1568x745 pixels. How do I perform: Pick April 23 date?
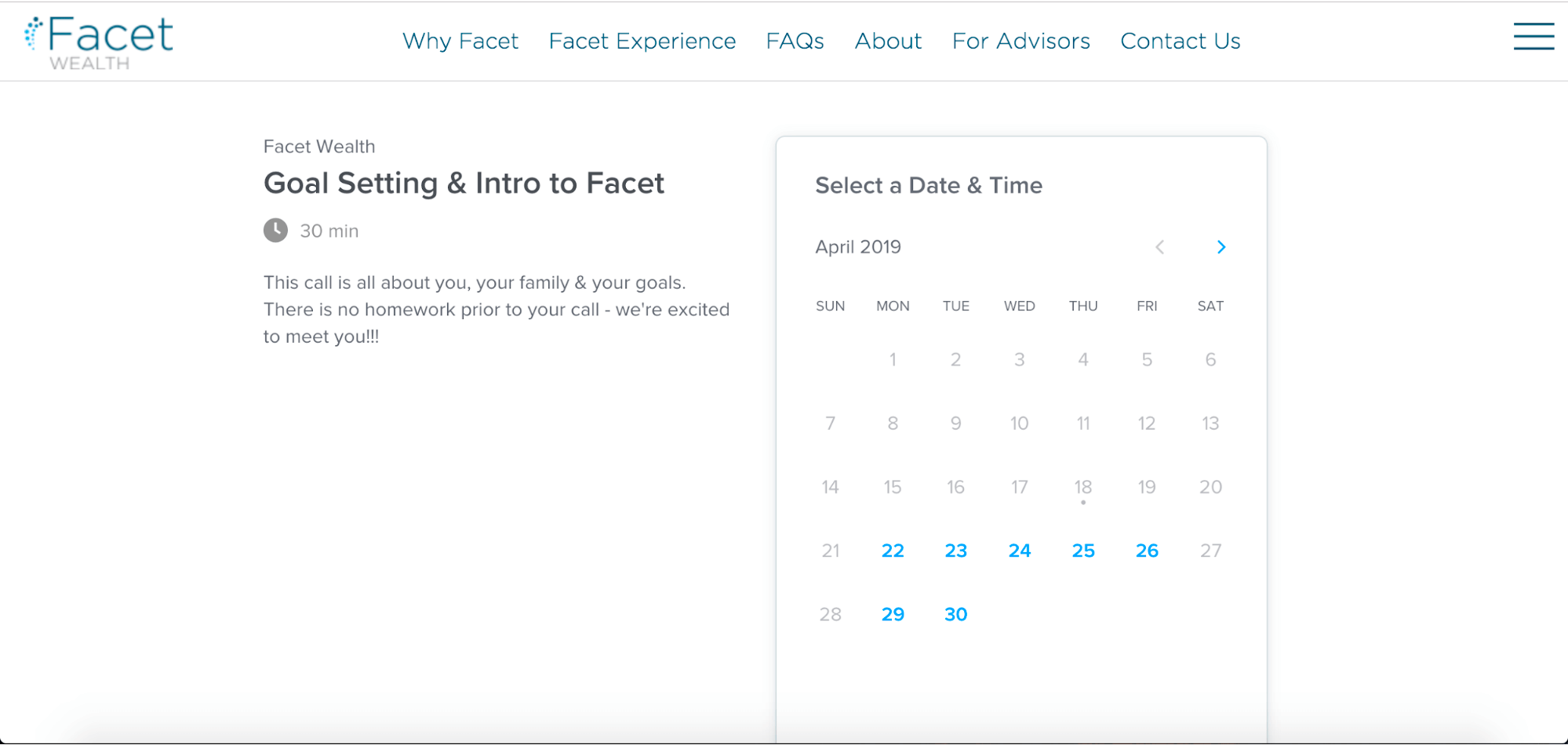pos(955,551)
